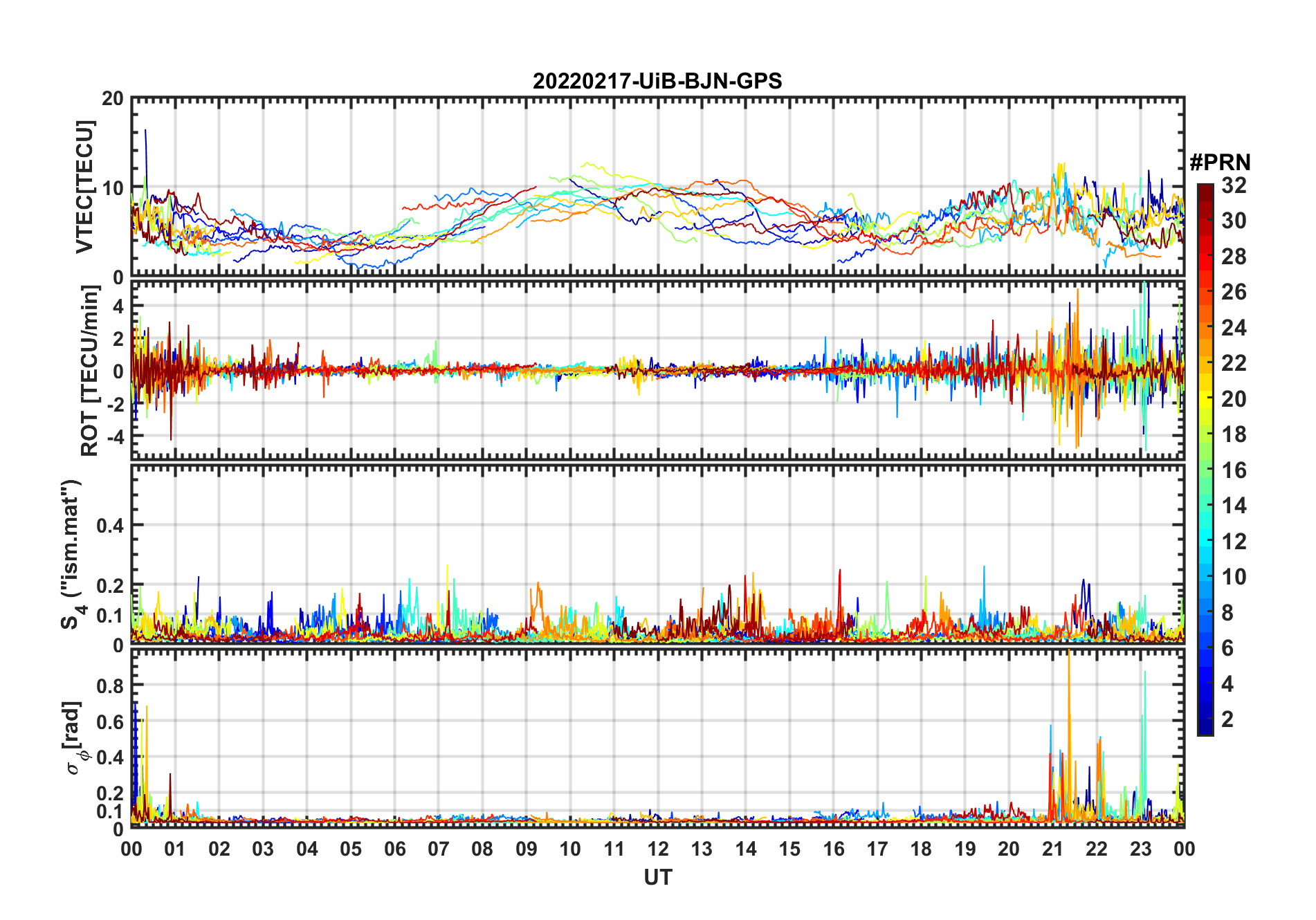This screenshot has width=1316, height=920.
Task: Click VTEC y-axis tick label 20
Action: (x=113, y=99)
